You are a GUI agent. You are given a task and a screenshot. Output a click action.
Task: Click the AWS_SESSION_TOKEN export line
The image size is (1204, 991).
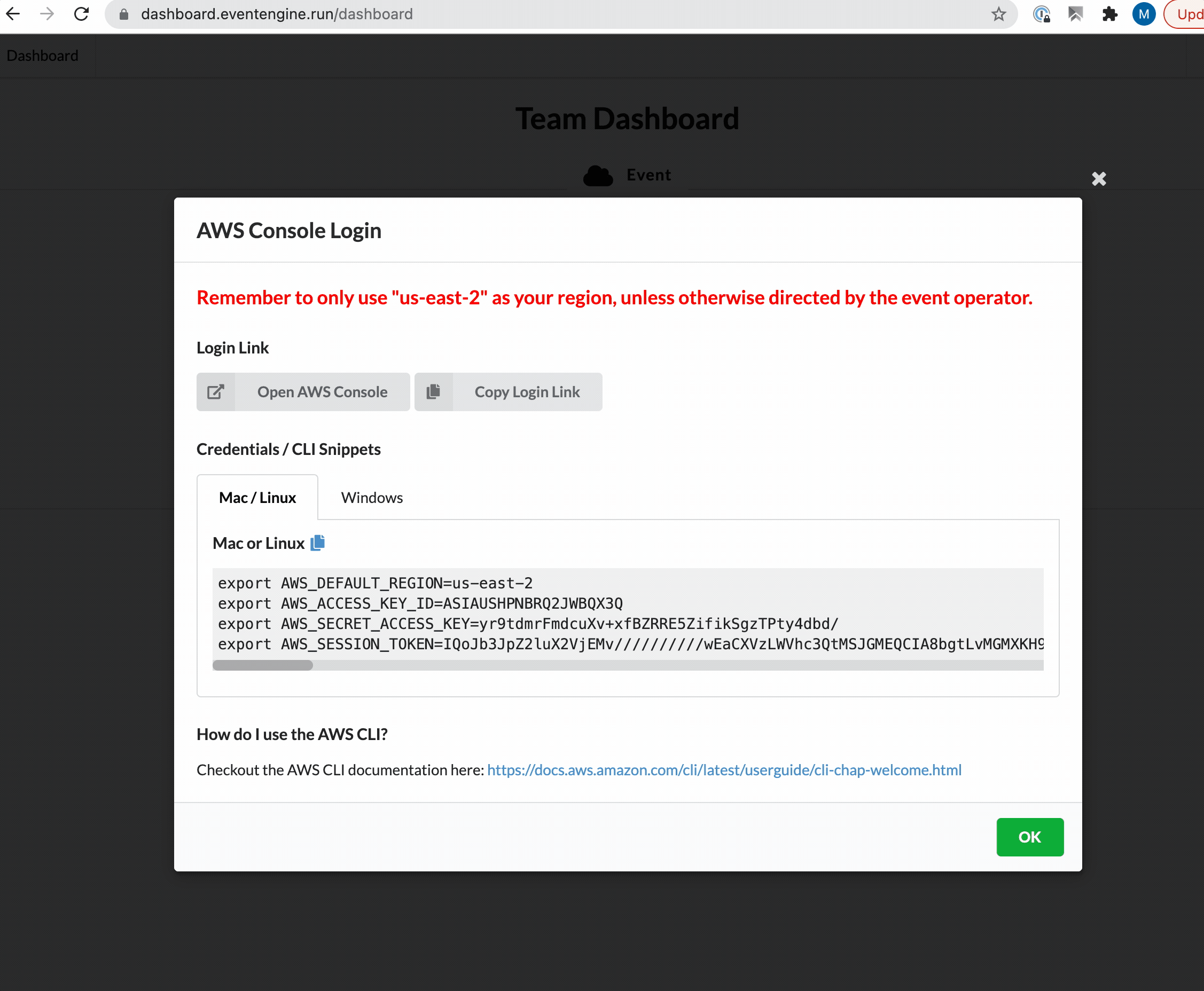coord(630,644)
